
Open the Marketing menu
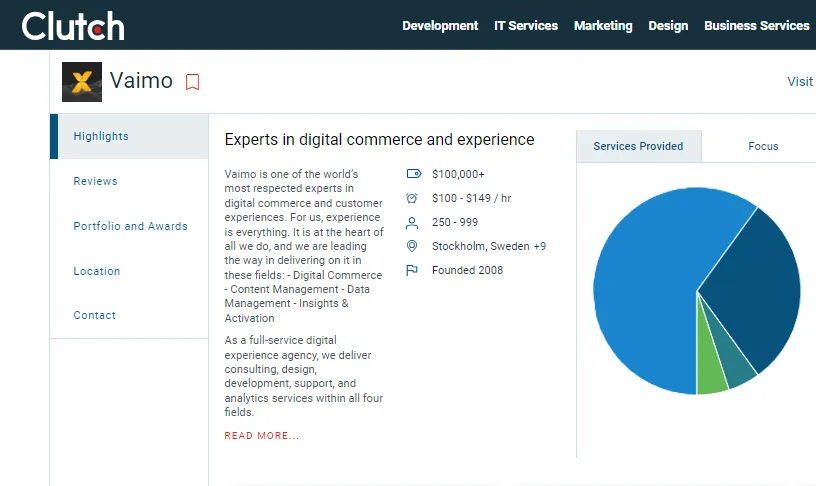tap(603, 25)
